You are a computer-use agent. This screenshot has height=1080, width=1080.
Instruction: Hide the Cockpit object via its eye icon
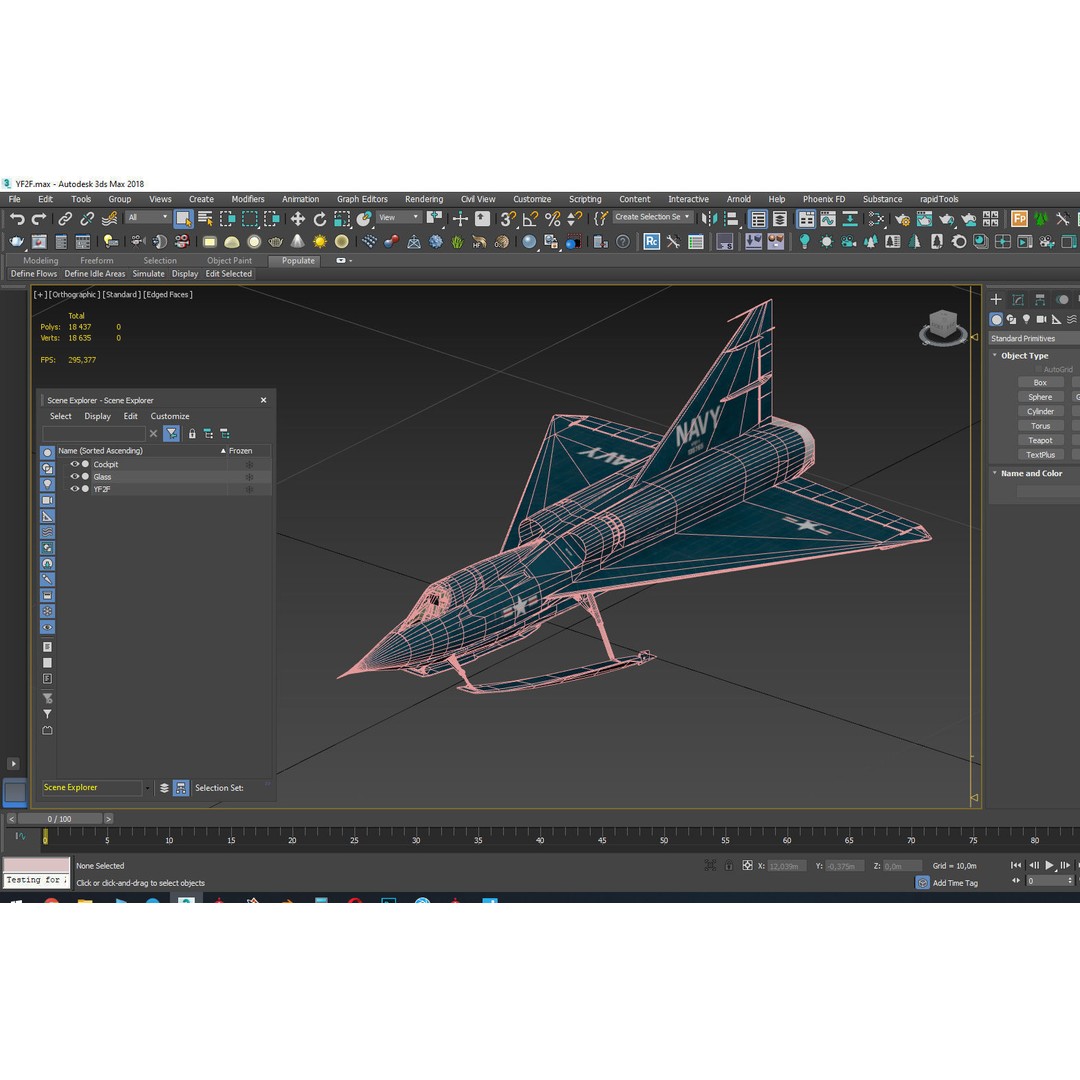coord(75,464)
